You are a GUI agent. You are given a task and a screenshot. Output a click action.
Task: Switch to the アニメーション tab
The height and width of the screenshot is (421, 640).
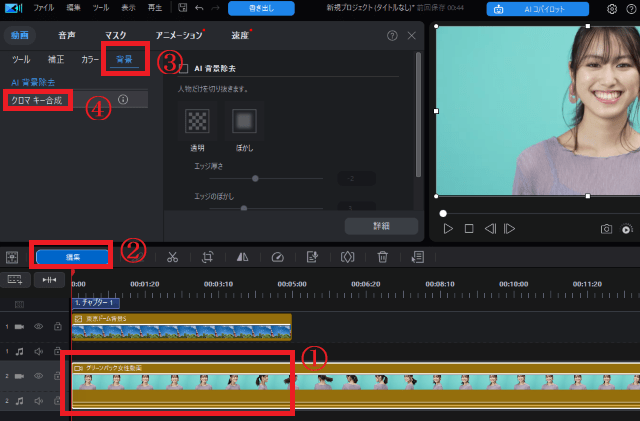tap(179, 36)
